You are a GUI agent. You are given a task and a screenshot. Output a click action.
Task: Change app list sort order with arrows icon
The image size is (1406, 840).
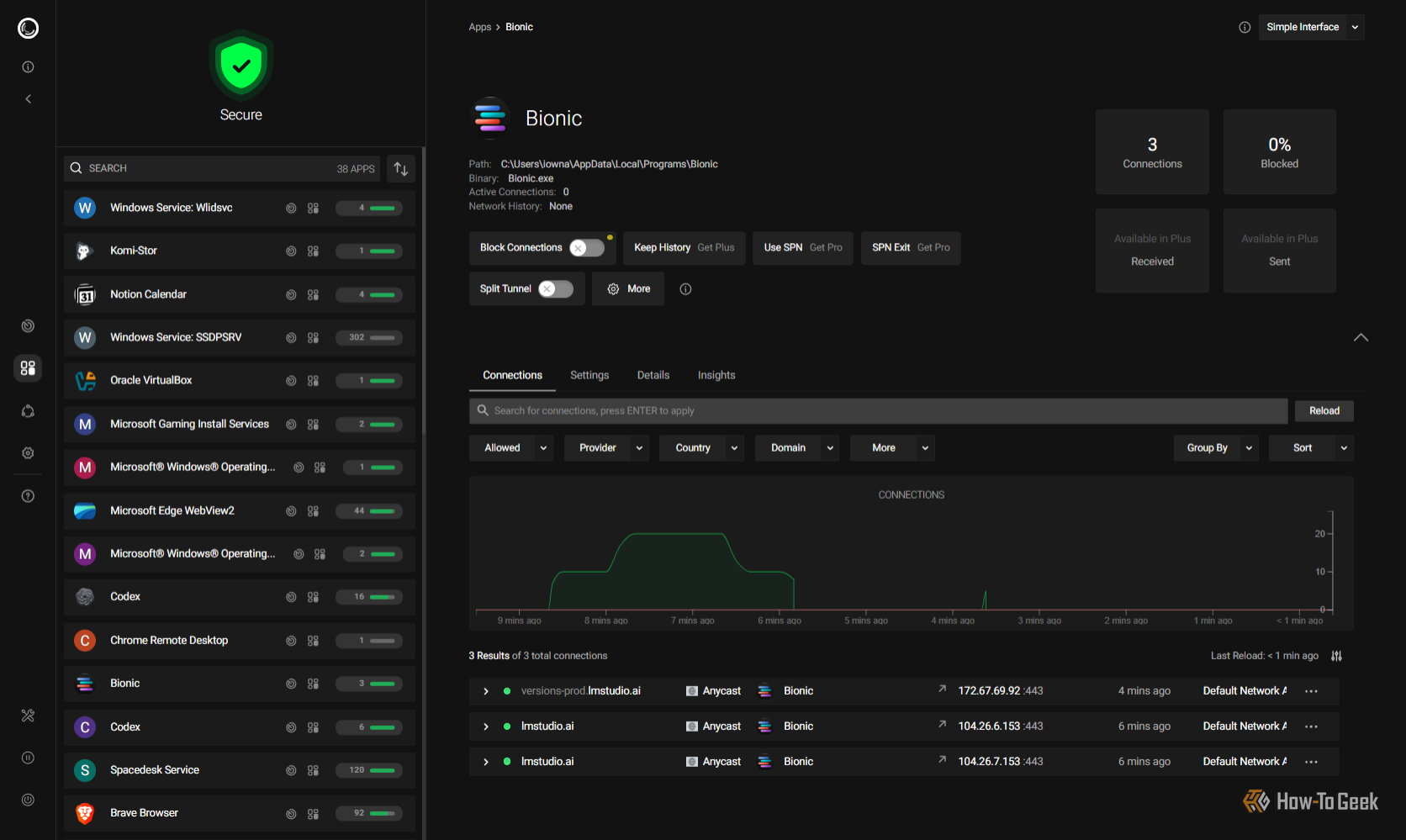(401, 169)
